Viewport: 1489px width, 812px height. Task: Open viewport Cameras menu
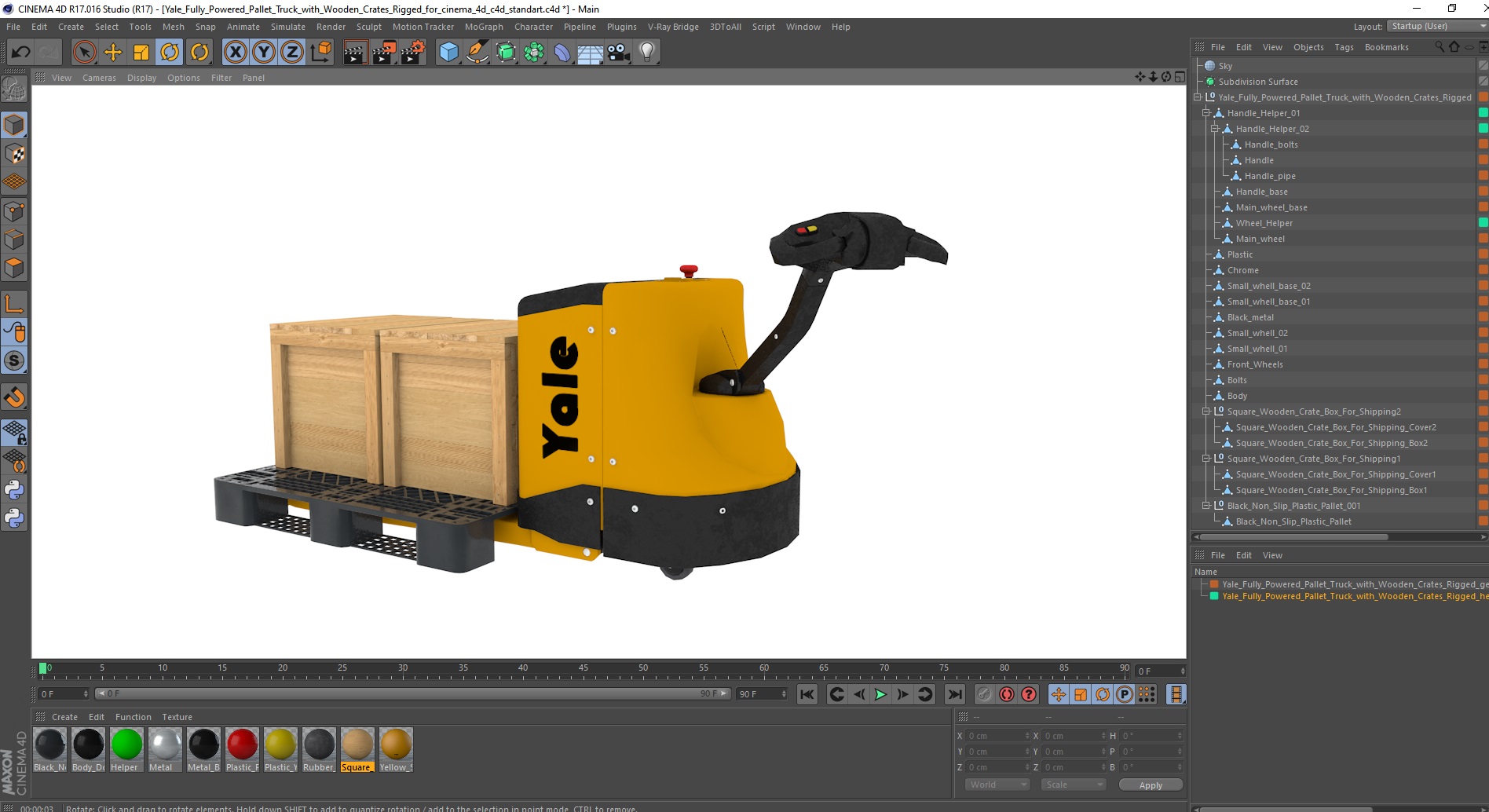99,78
